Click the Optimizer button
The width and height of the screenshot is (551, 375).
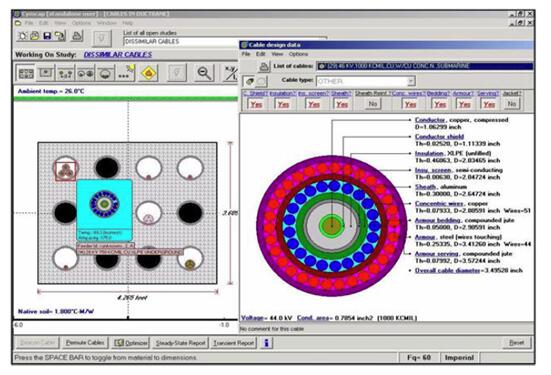click(x=131, y=343)
